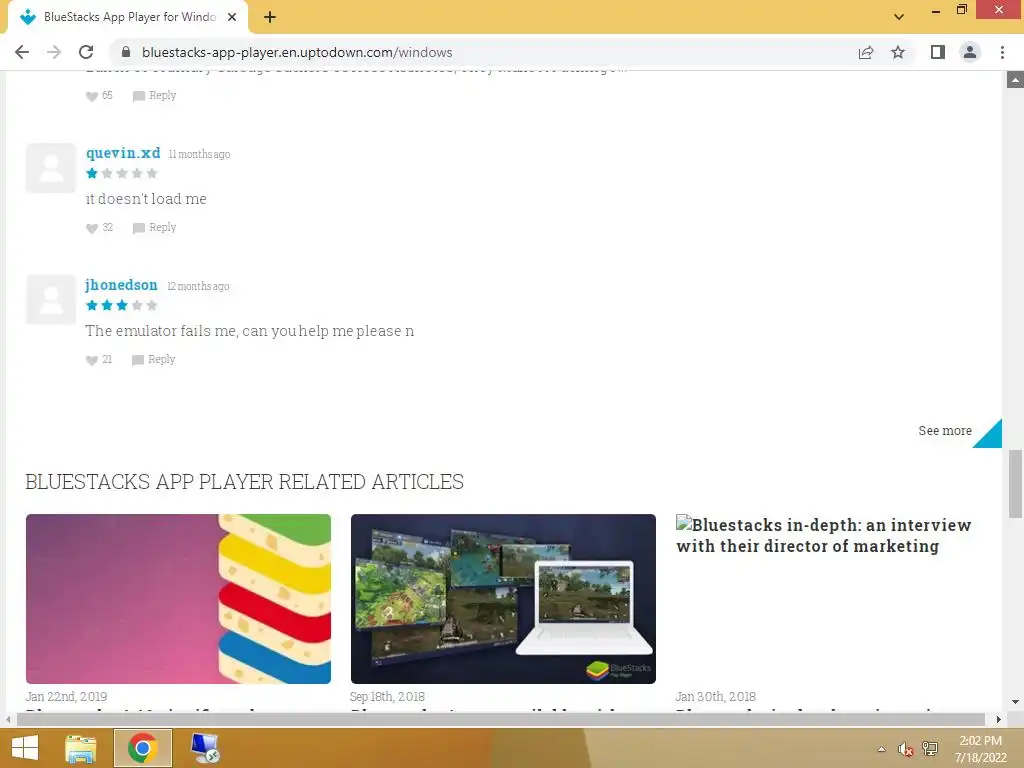View site info via the lock icon
This screenshot has width=1024, height=768.
coord(126,52)
